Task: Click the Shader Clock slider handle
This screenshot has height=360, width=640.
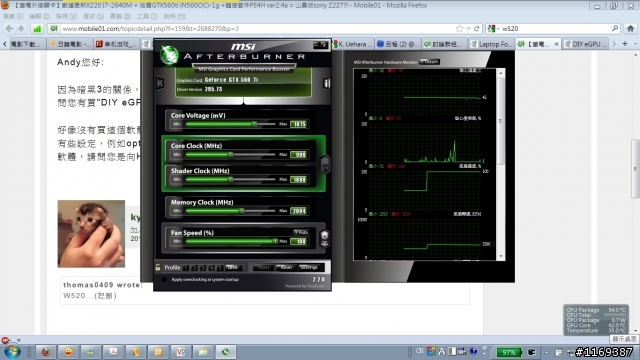Action: (x=231, y=179)
